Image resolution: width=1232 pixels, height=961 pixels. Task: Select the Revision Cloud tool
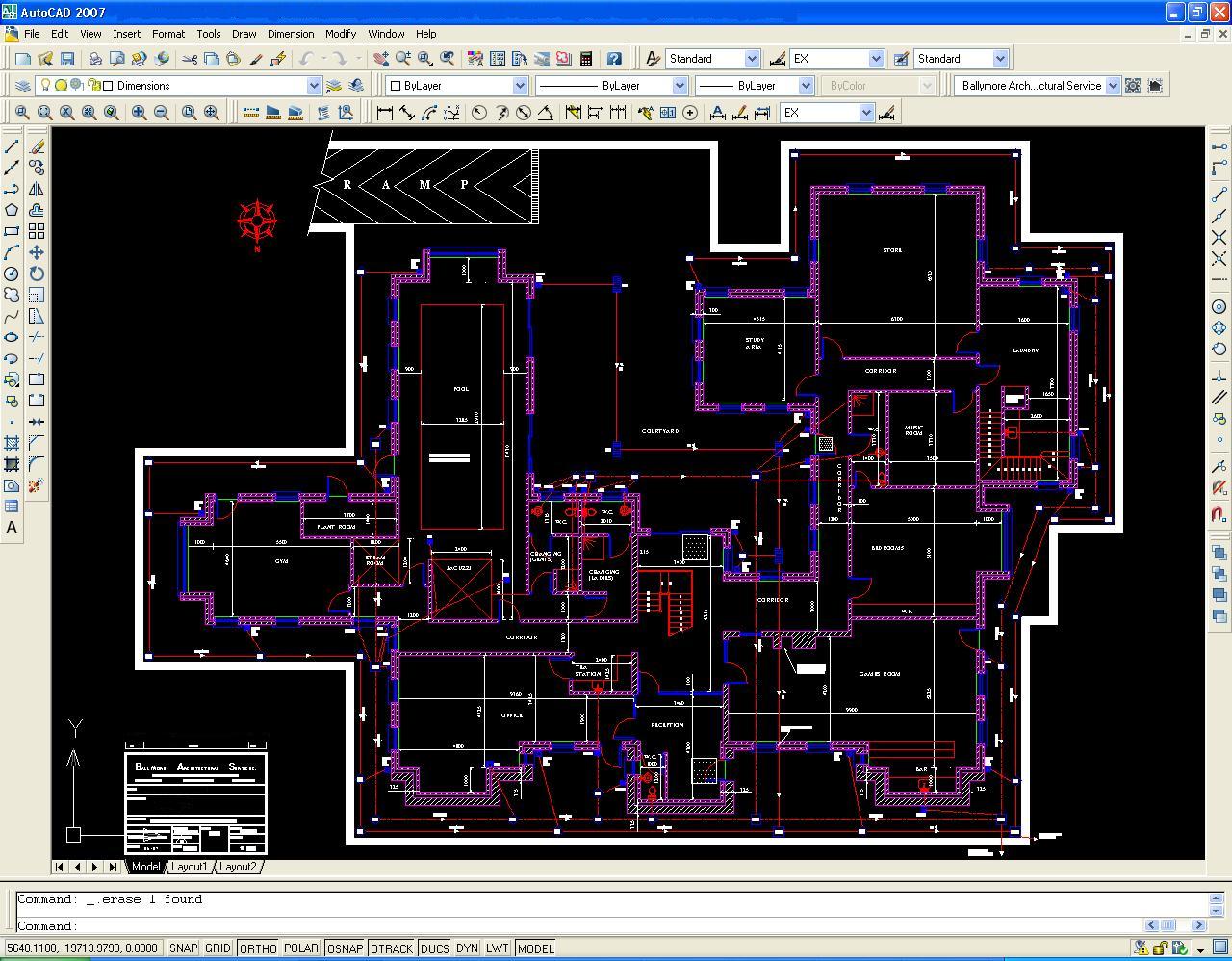click(x=12, y=295)
